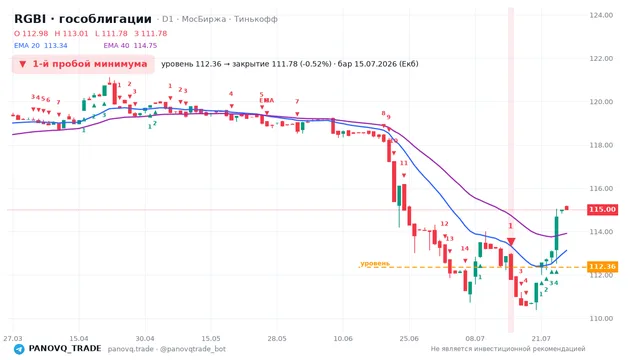The height and width of the screenshot is (360, 640).
Task: Click the 116.00 price axis label
Action: 601,188
